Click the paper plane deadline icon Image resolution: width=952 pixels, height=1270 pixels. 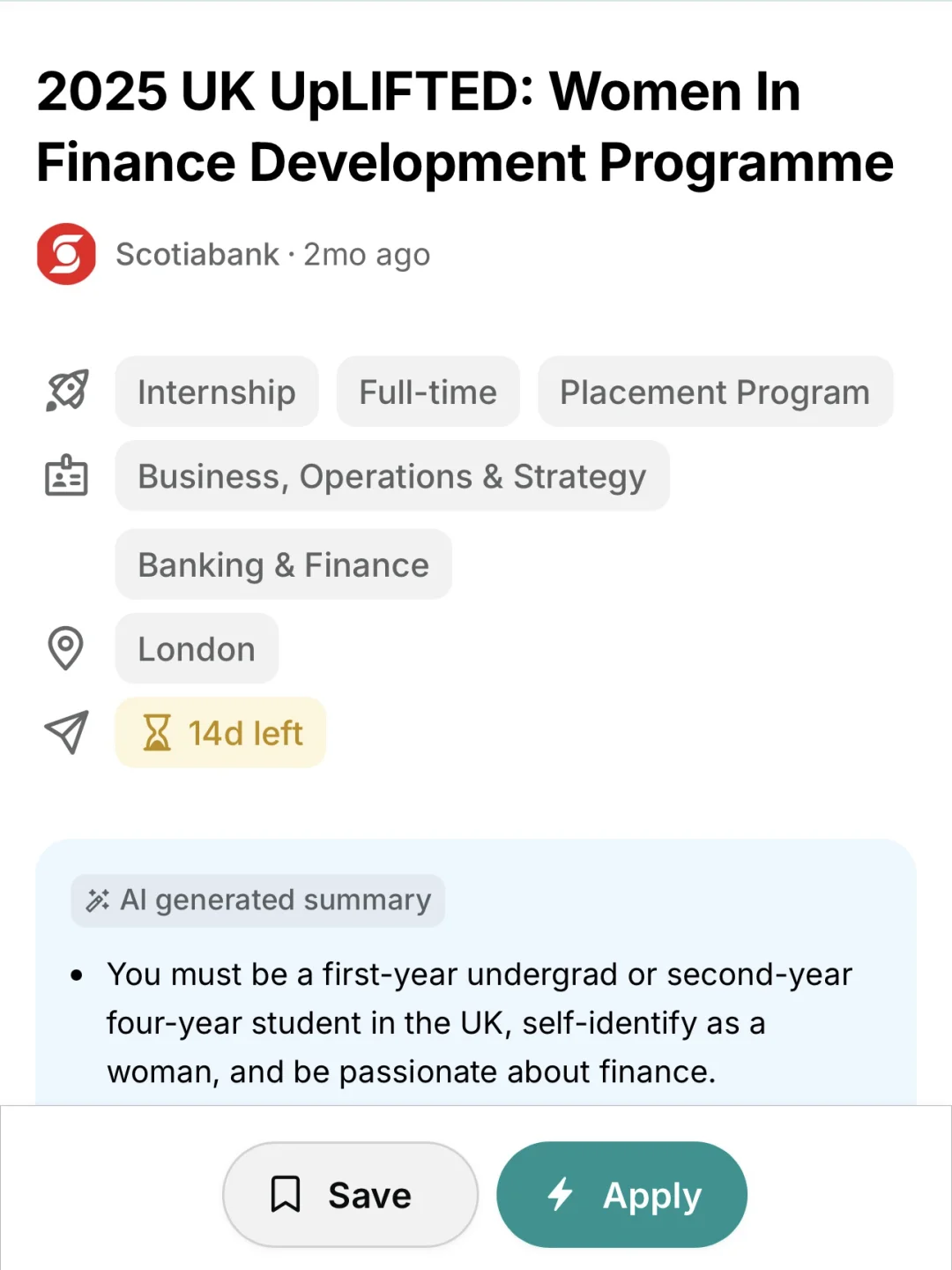point(67,732)
